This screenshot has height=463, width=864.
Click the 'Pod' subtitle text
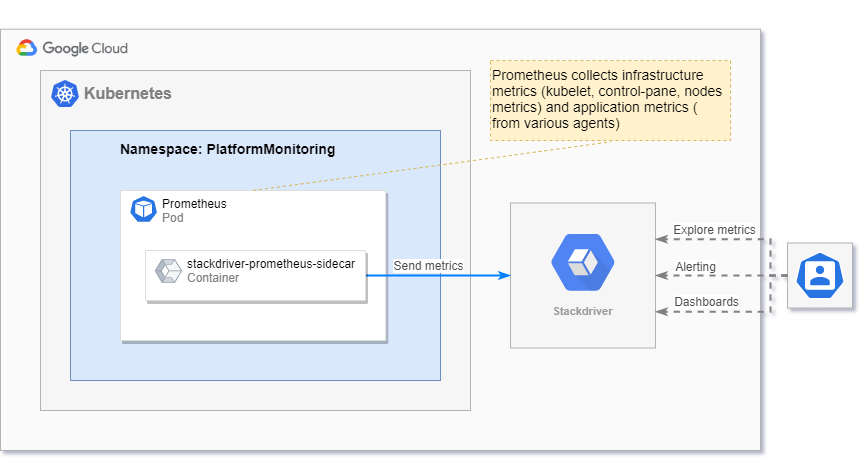click(x=172, y=218)
